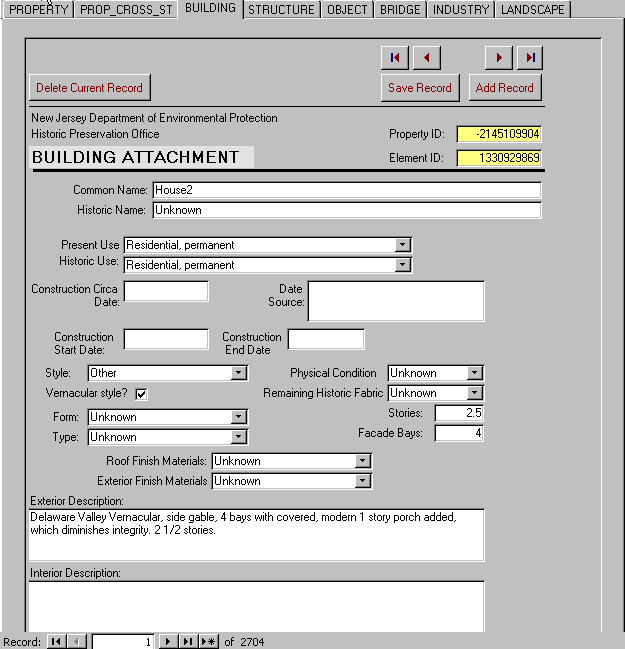Image resolution: width=625 pixels, height=649 pixels.
Task: Select the BUILDING tab
Action: point(210,8)
